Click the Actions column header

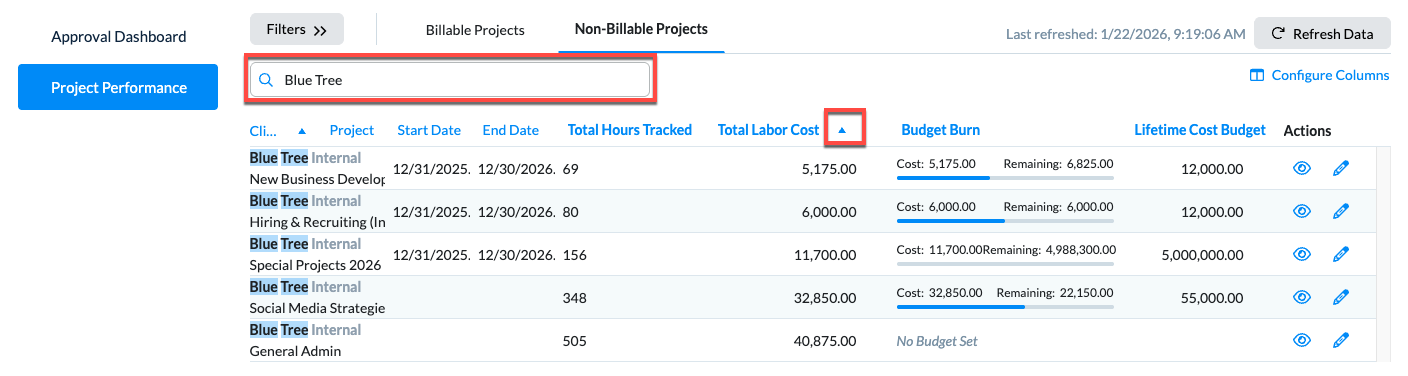[1307, 130]
